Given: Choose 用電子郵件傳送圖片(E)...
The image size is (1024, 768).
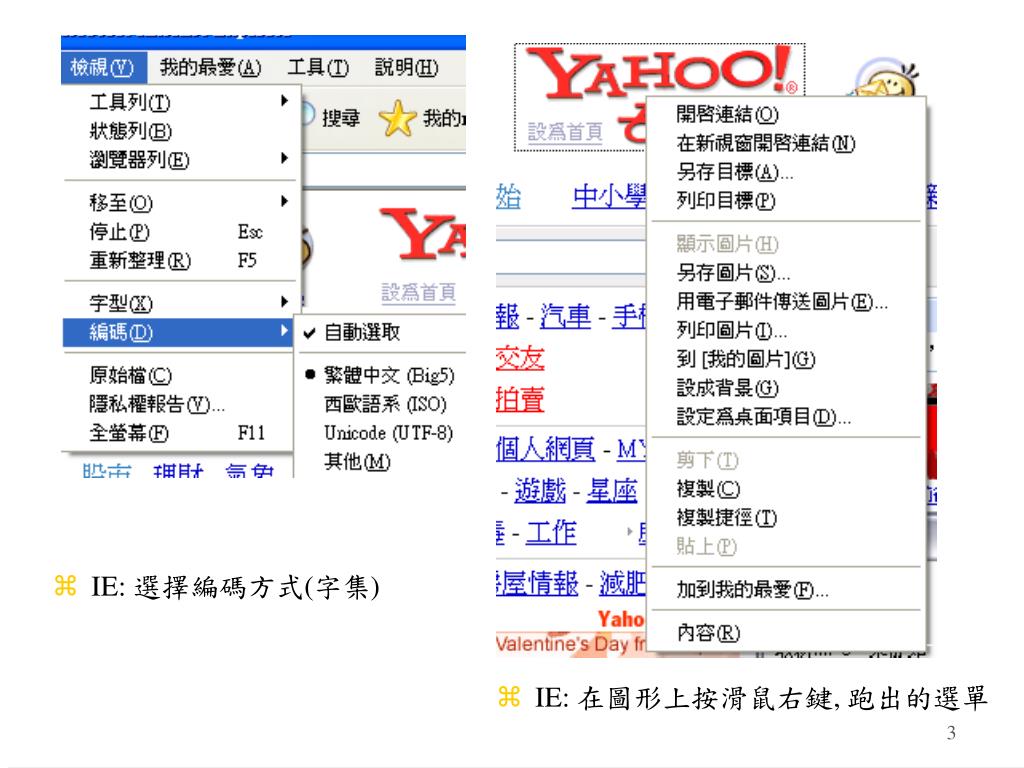Looking at the screenshot, I should (x=786, y=300).
